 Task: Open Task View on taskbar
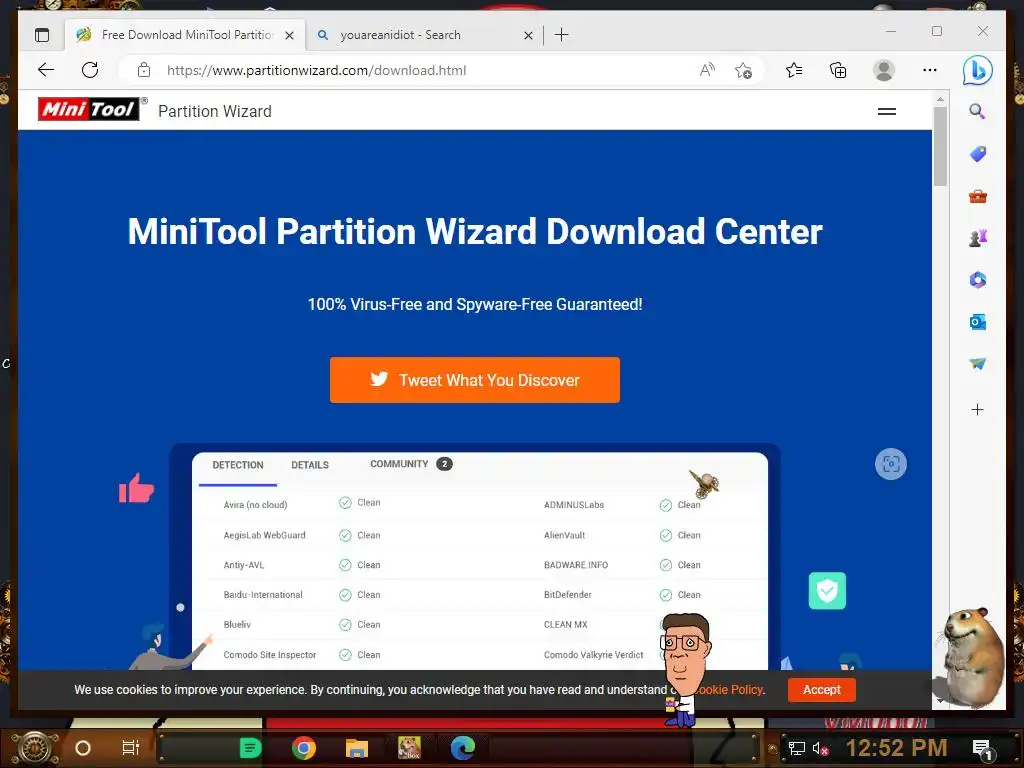[131, 748]
